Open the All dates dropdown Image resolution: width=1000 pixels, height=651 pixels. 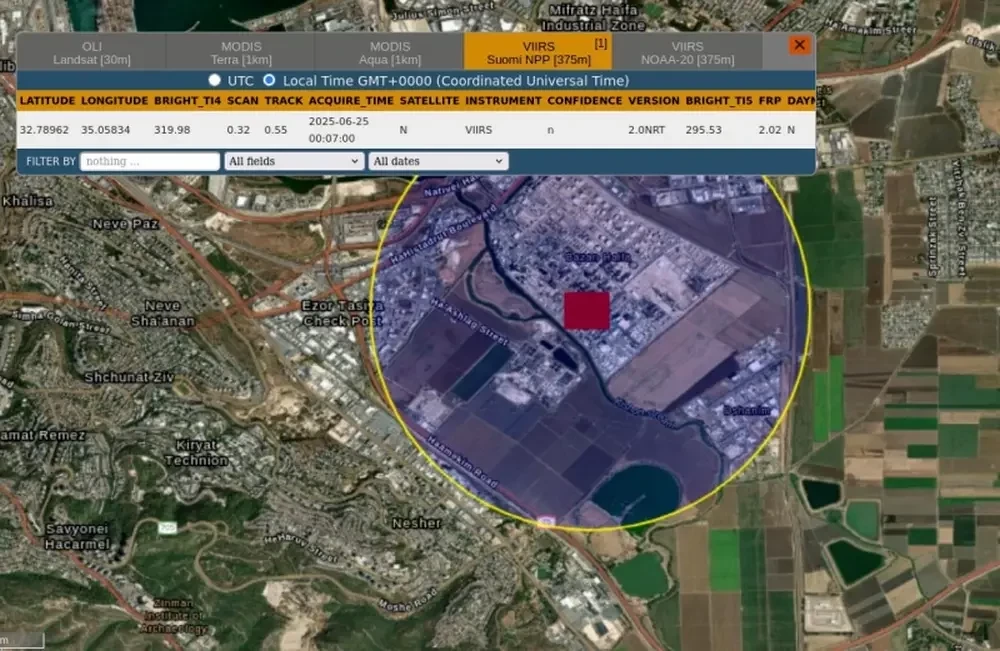pyautogui.click(x=438, y=161)
